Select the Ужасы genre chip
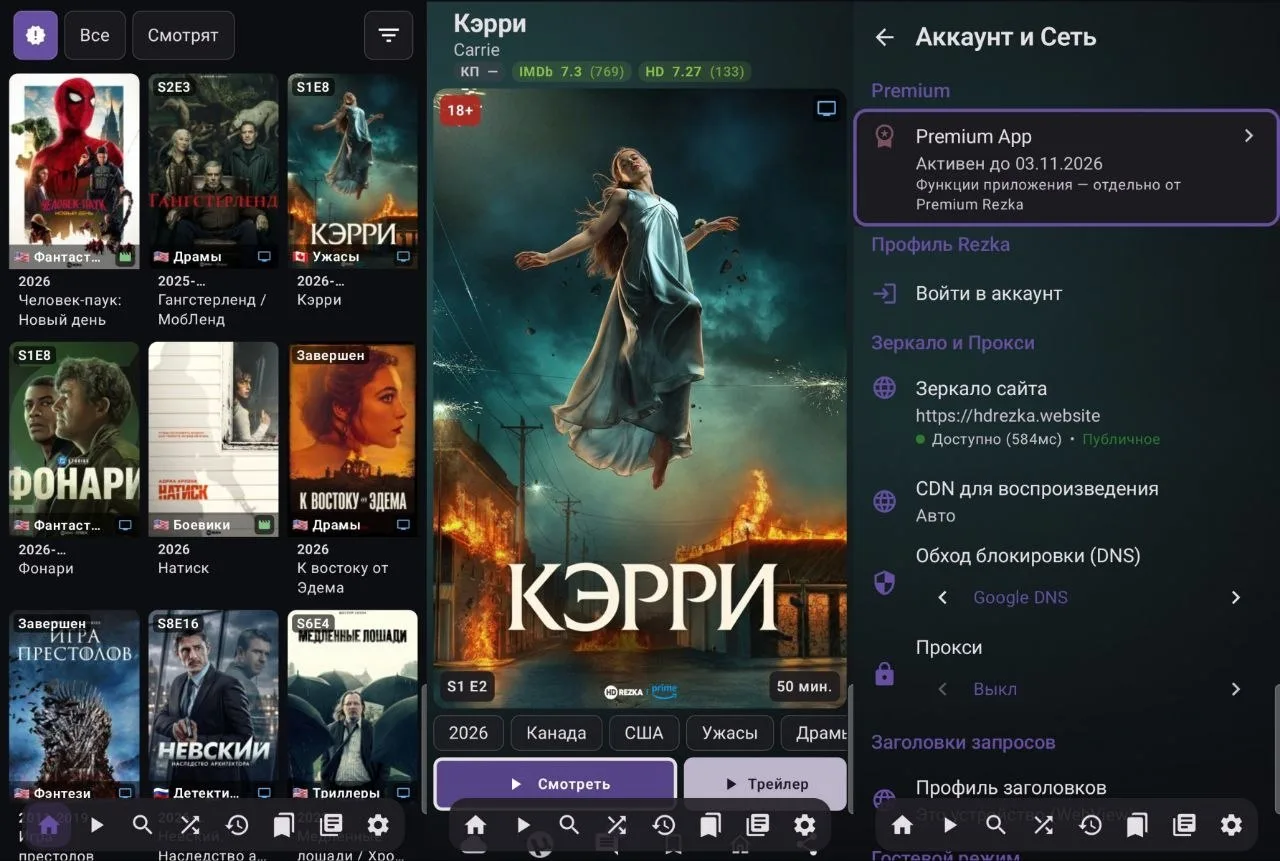Image resolution: width=1280 pixels, height=861 pixels. coord(730,733)
